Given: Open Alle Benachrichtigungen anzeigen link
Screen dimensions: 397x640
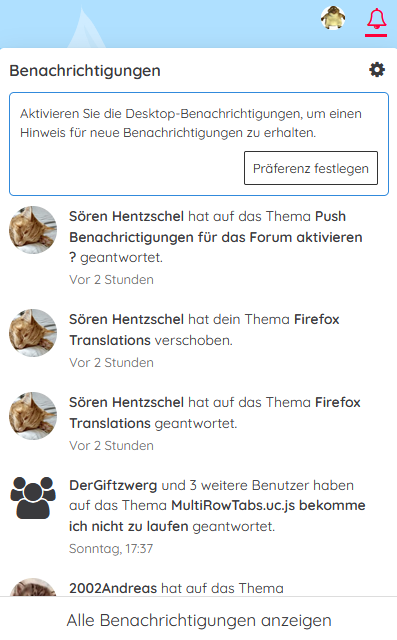Looking at the screenshot, I should (x=199, y=620).
